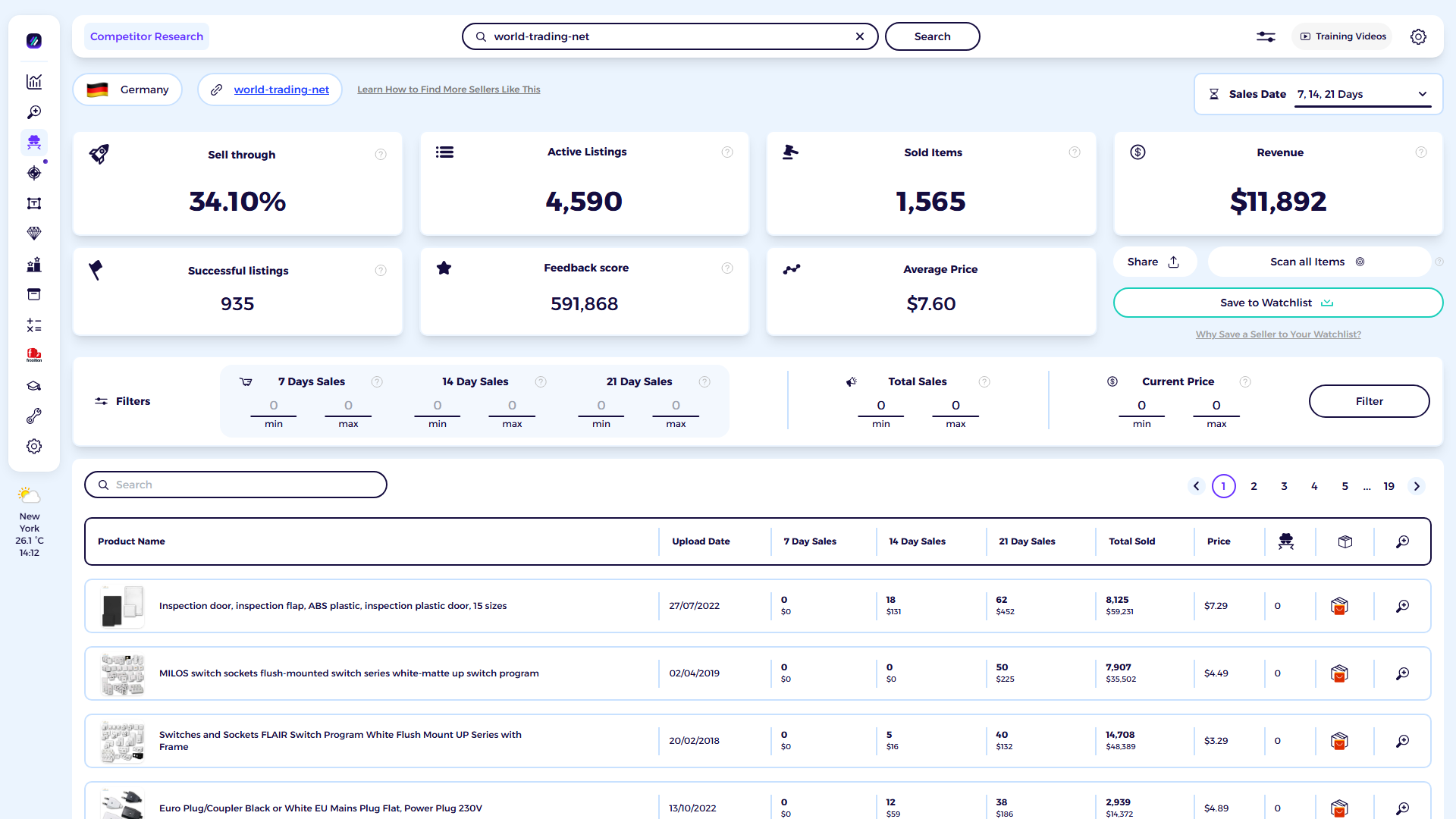Click research magnifier for Inspection door row

point(1403,606)
